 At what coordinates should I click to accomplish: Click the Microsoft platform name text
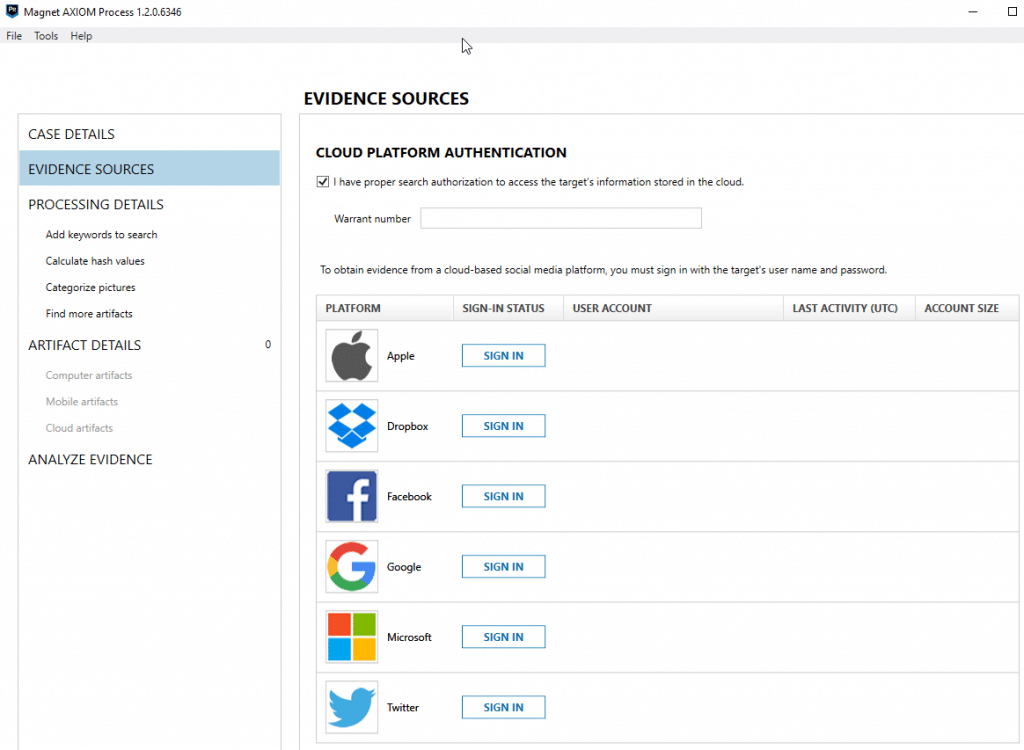pyautogui.click(x=409, y=637)
